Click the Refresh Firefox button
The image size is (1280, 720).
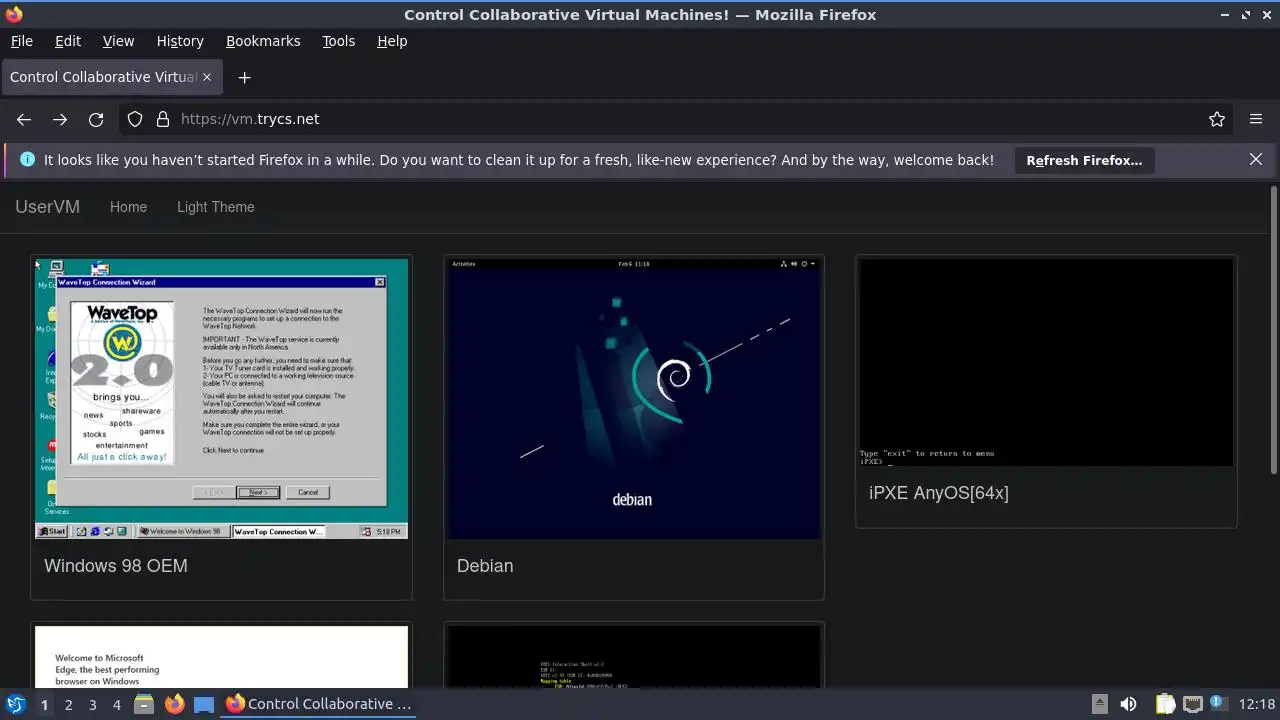pos(1084,160)
